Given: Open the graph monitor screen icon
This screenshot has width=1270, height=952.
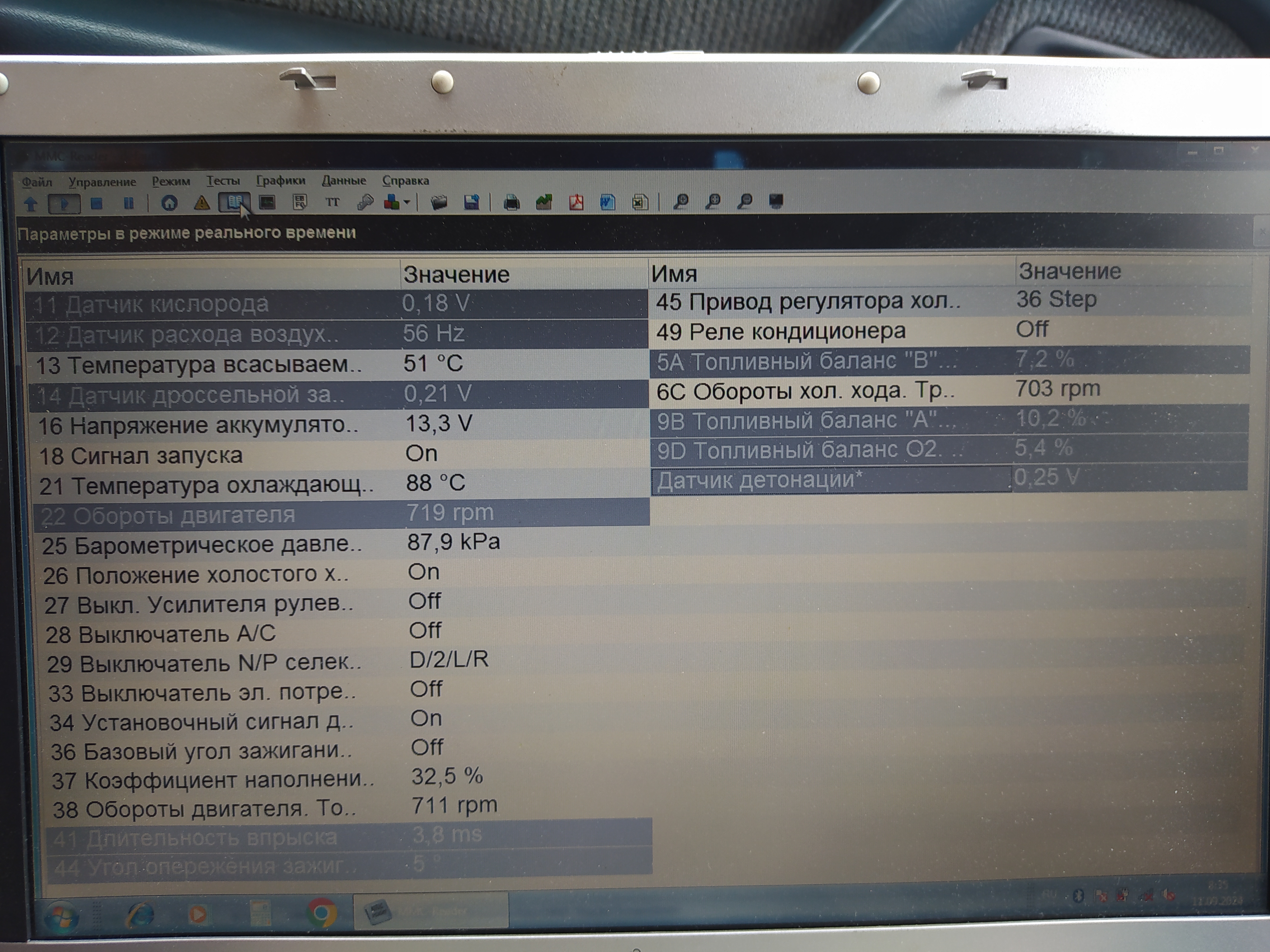Looking at the screenshot, I should coord(267,202).
